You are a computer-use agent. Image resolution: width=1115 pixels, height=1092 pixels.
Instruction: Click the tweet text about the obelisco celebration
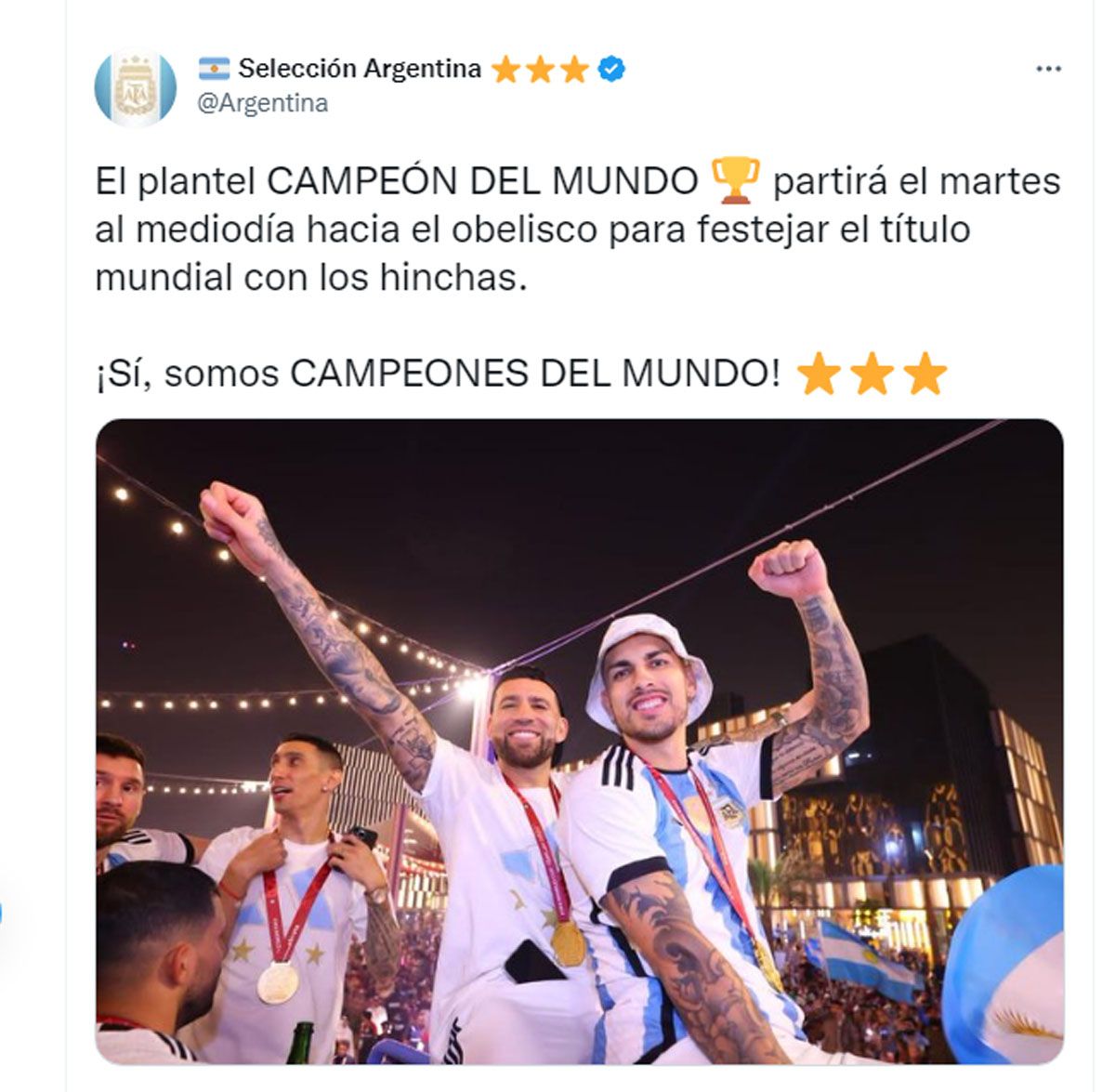click(x=577, y=229)
